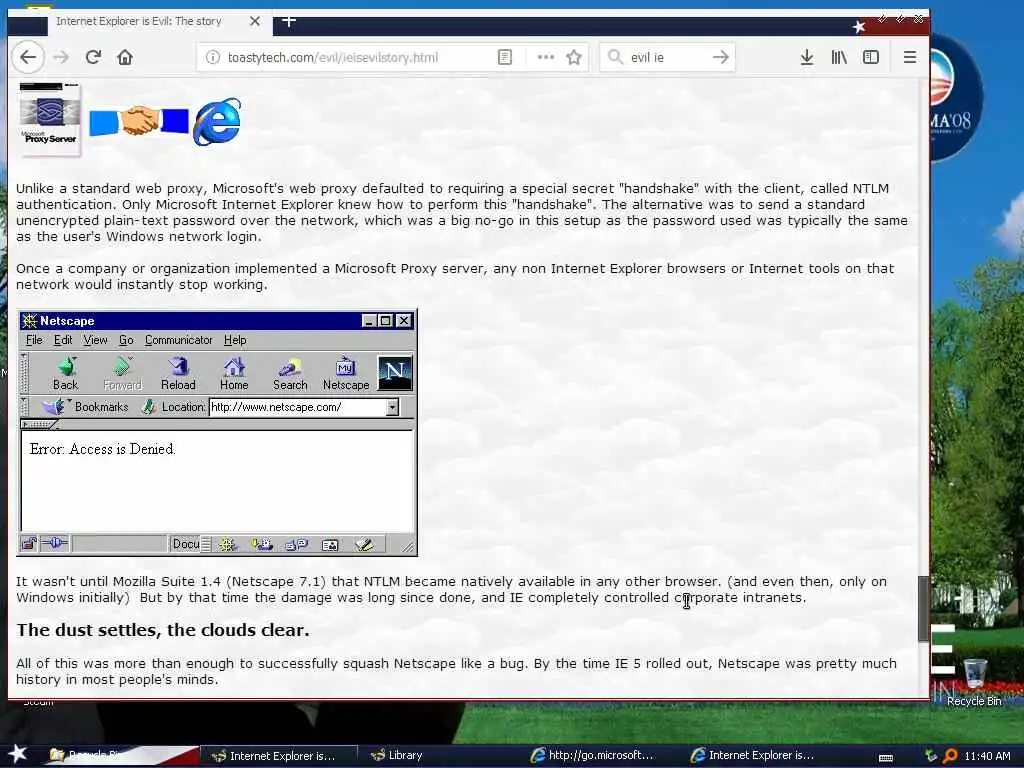Viewport: 1024px width, 768px height.
Task: Open Netscape View menu
Action: pos(95,340)
